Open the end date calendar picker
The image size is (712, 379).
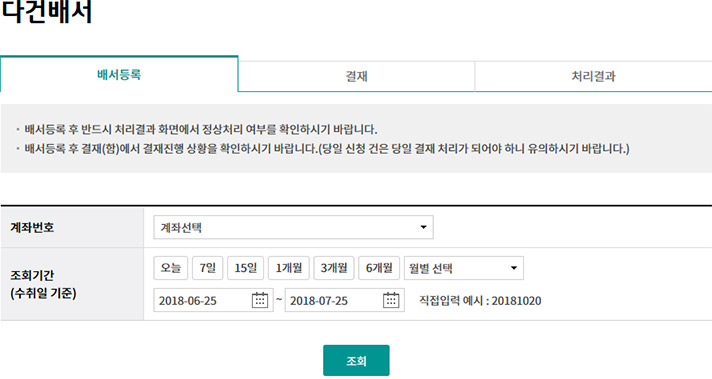(391, 300)
